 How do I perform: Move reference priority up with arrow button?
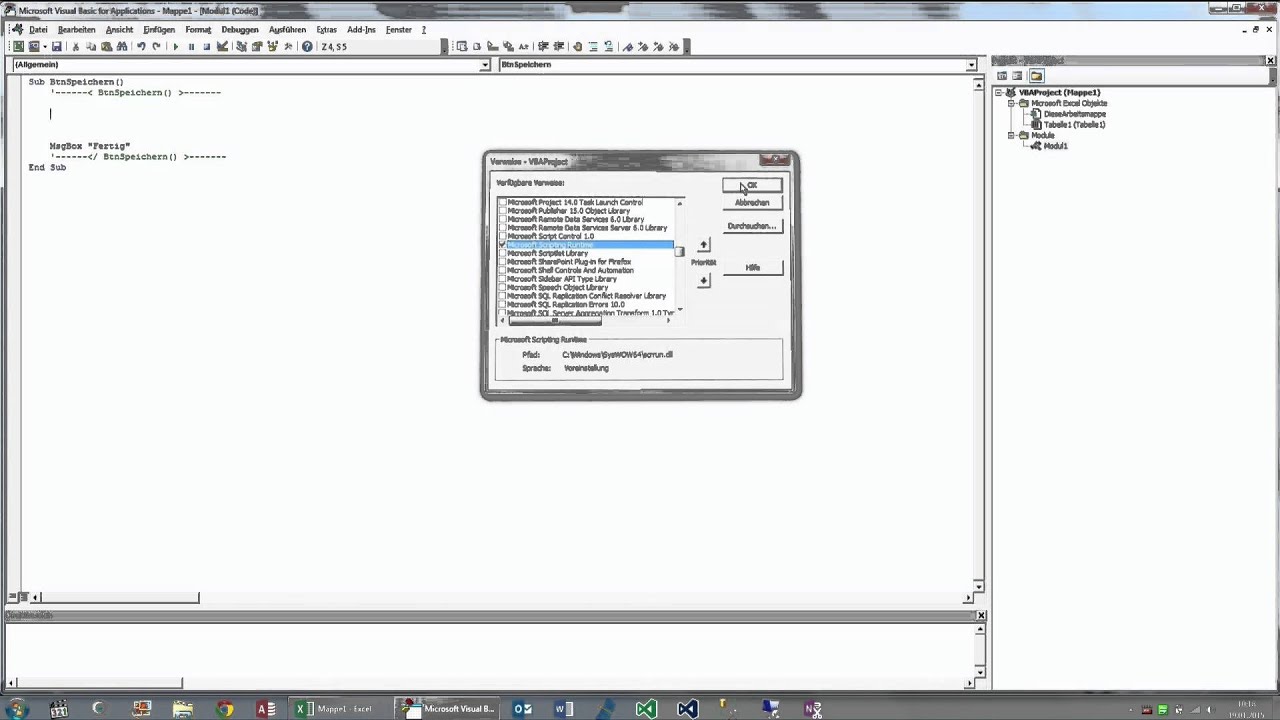tap(703, 245)
